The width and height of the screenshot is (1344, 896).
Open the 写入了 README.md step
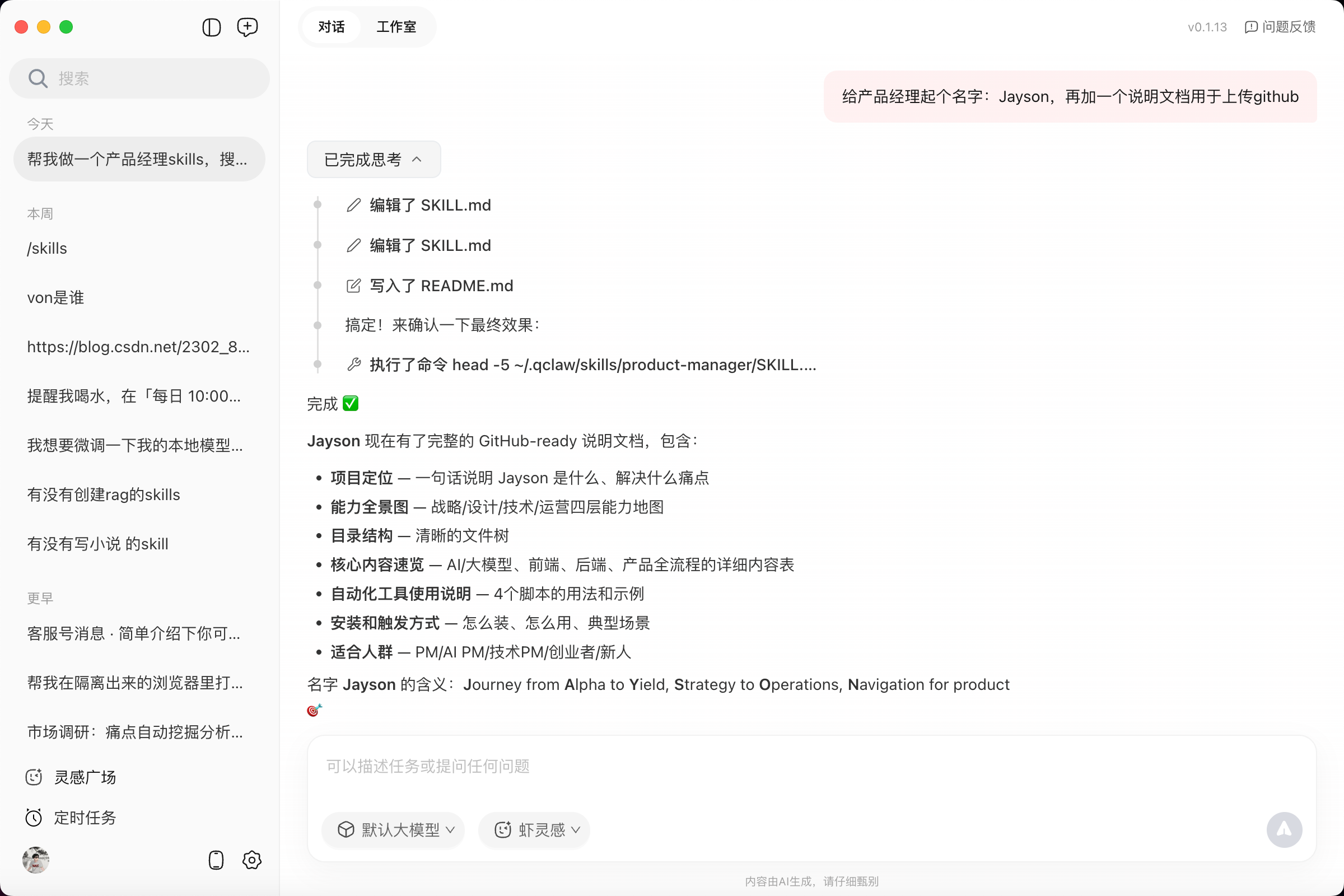click(440, 286)
